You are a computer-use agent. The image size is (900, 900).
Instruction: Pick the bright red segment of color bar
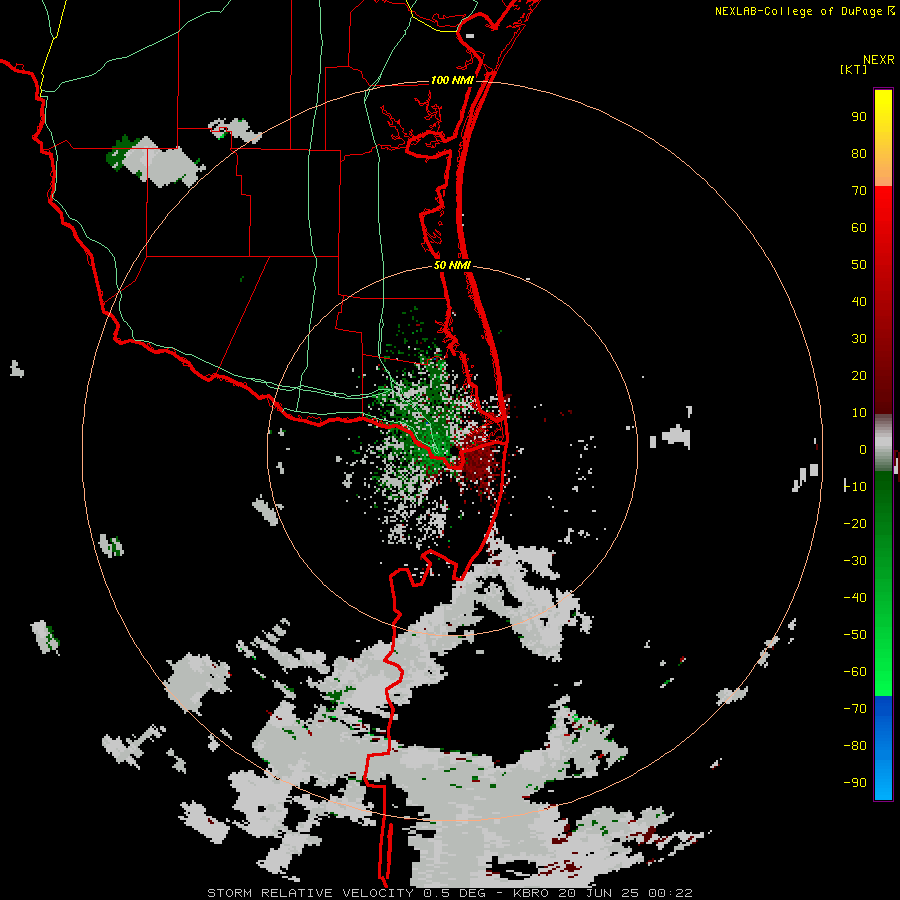click(883, 210)
